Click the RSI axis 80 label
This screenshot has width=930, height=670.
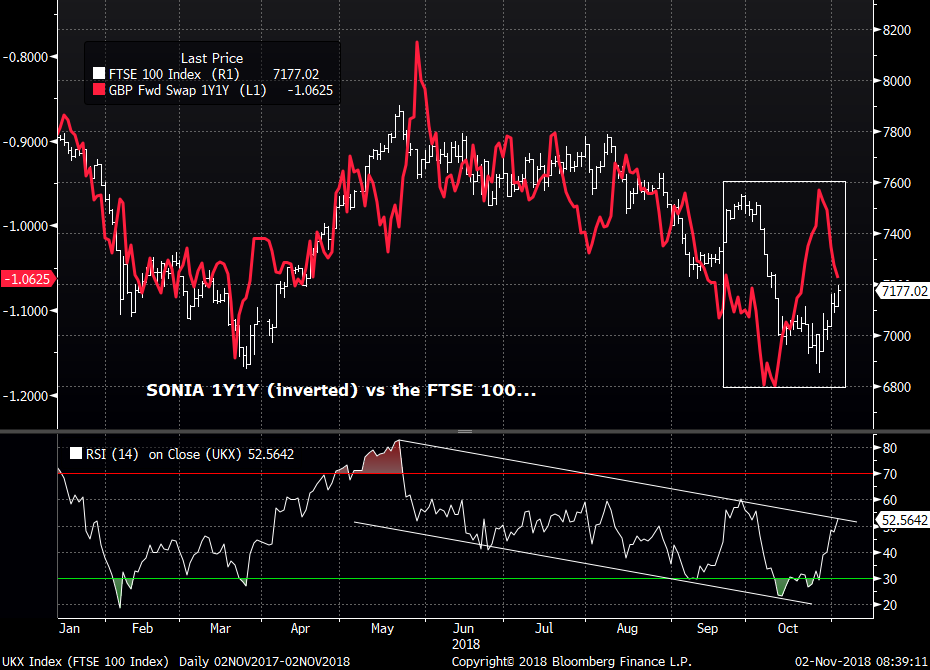890,448
